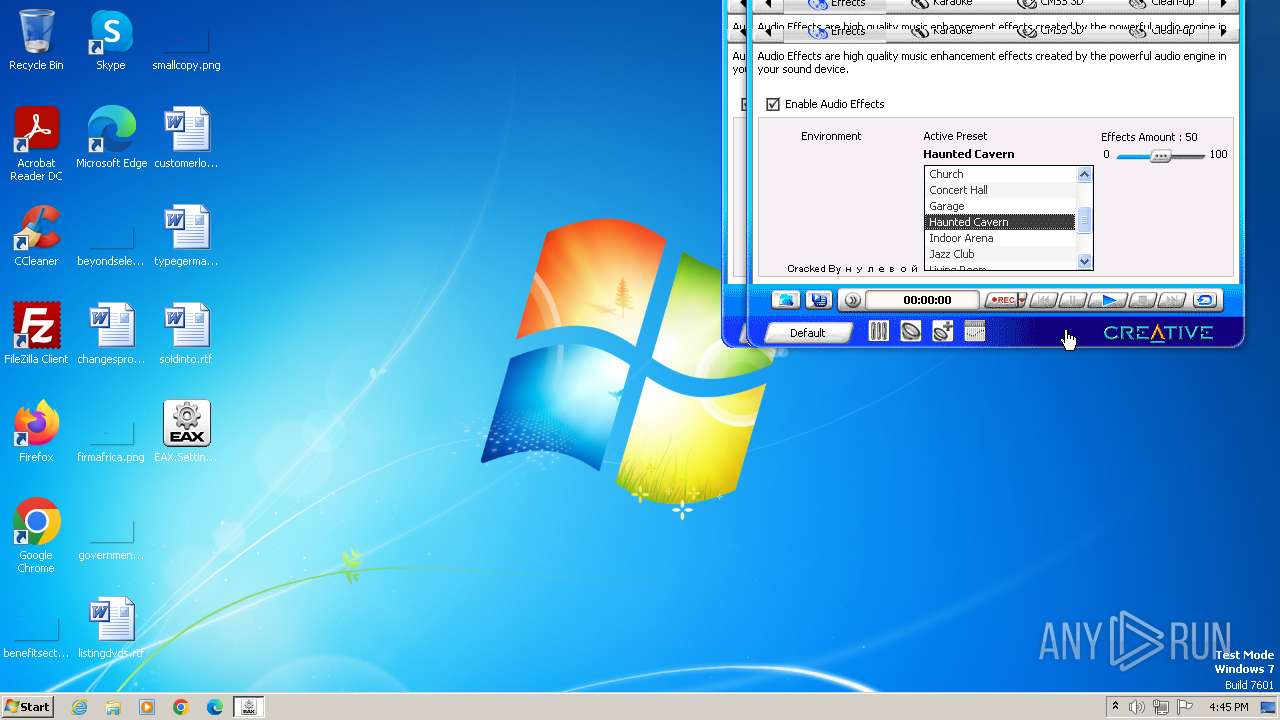Click the Effects Amount slider handle
This screenshot has height=720, width=1280.
point(1160,155)
